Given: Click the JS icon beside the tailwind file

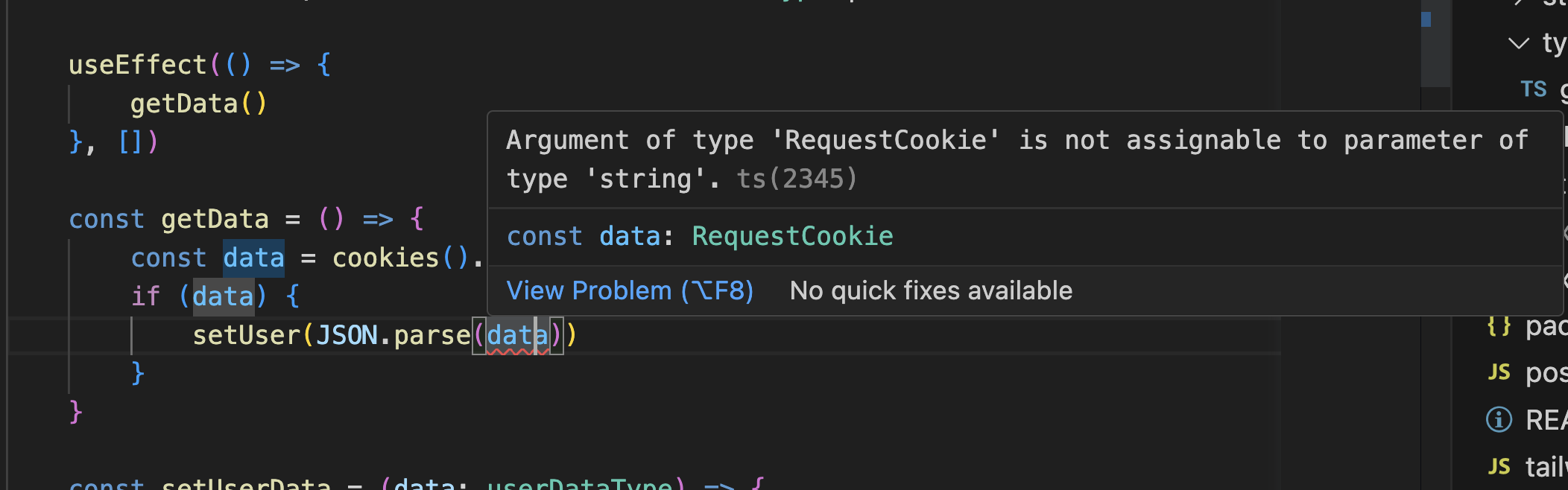Looking at the screenshot, I should [x=1499, y=465].
